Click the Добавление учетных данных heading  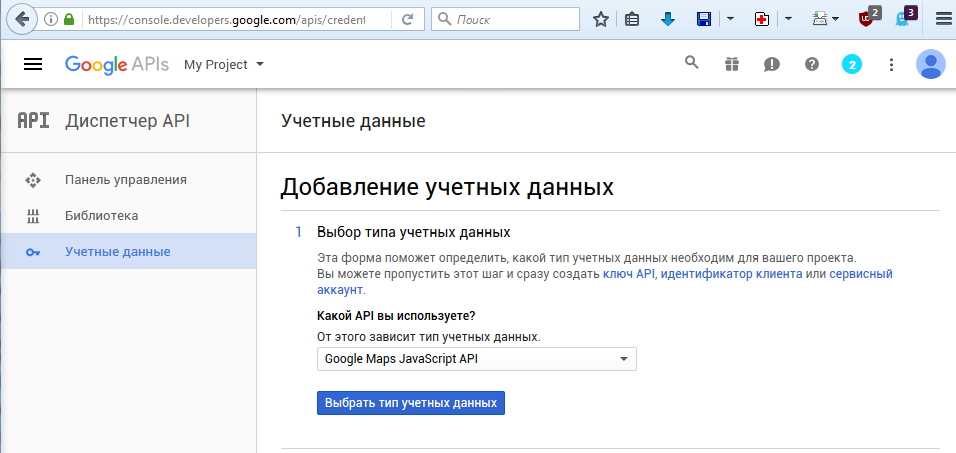click(x=447, y=187)
